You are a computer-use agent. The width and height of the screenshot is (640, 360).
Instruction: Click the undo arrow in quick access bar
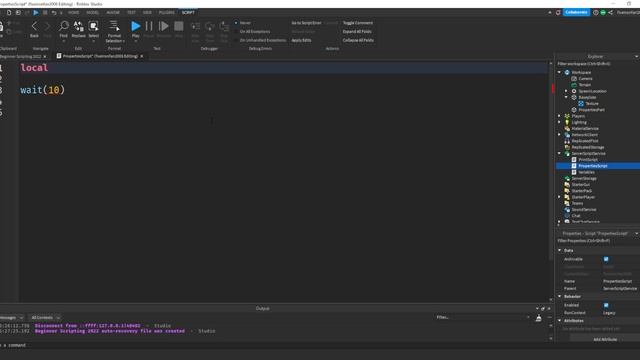tap(53, 13)
